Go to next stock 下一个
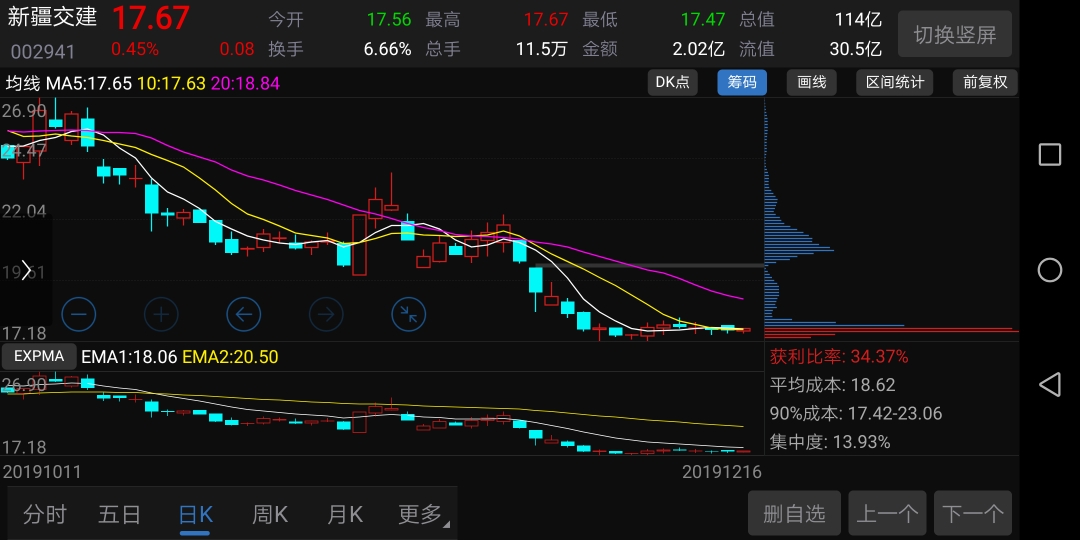 973,513
